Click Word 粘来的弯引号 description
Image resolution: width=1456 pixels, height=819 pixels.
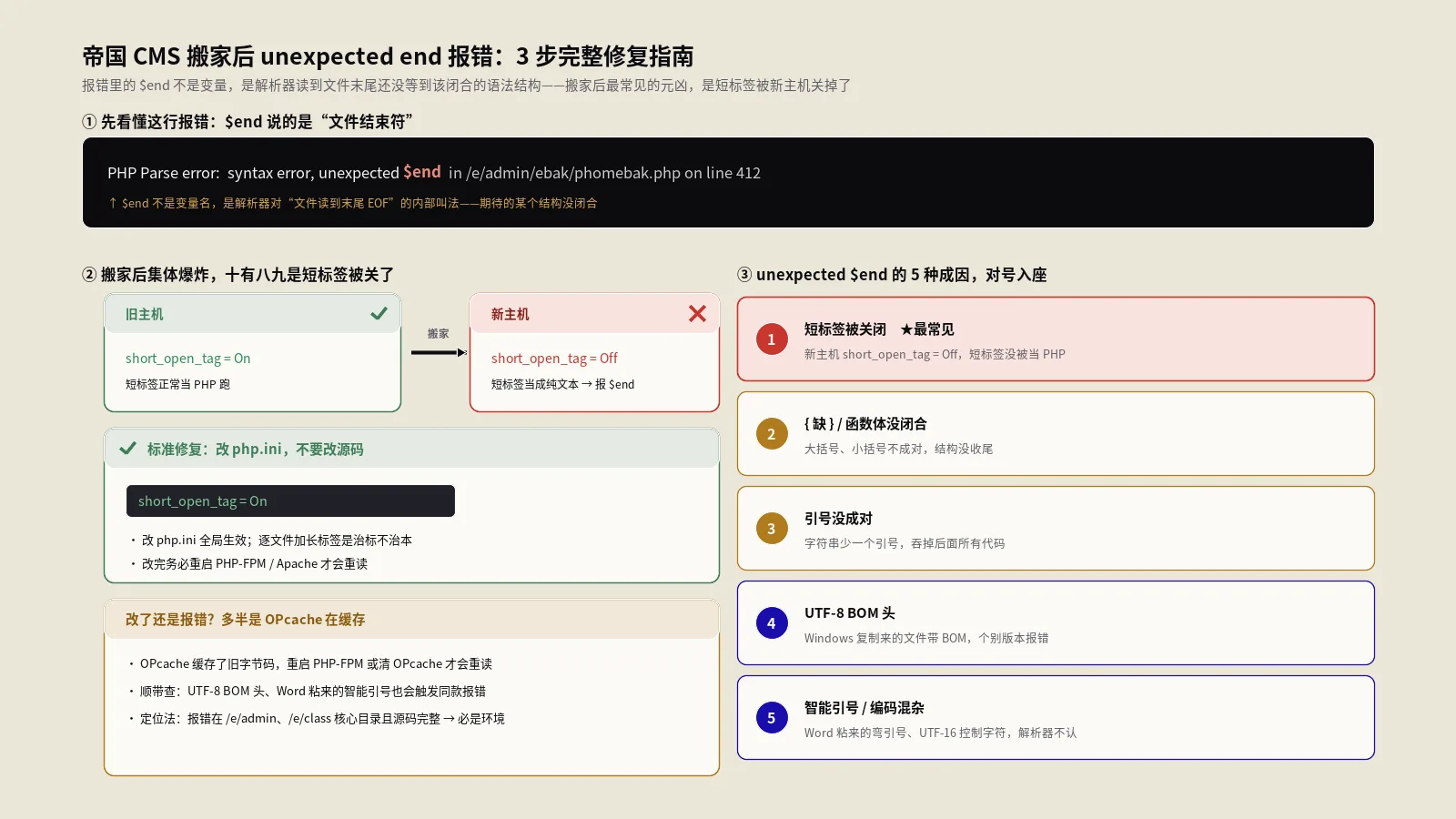tap(940, 733)
